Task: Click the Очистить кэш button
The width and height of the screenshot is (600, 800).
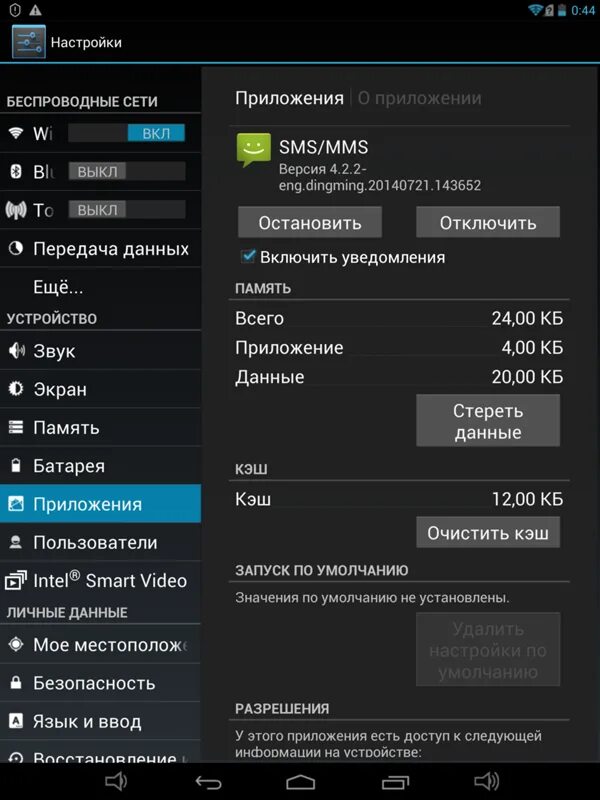Action: point(488,532)
